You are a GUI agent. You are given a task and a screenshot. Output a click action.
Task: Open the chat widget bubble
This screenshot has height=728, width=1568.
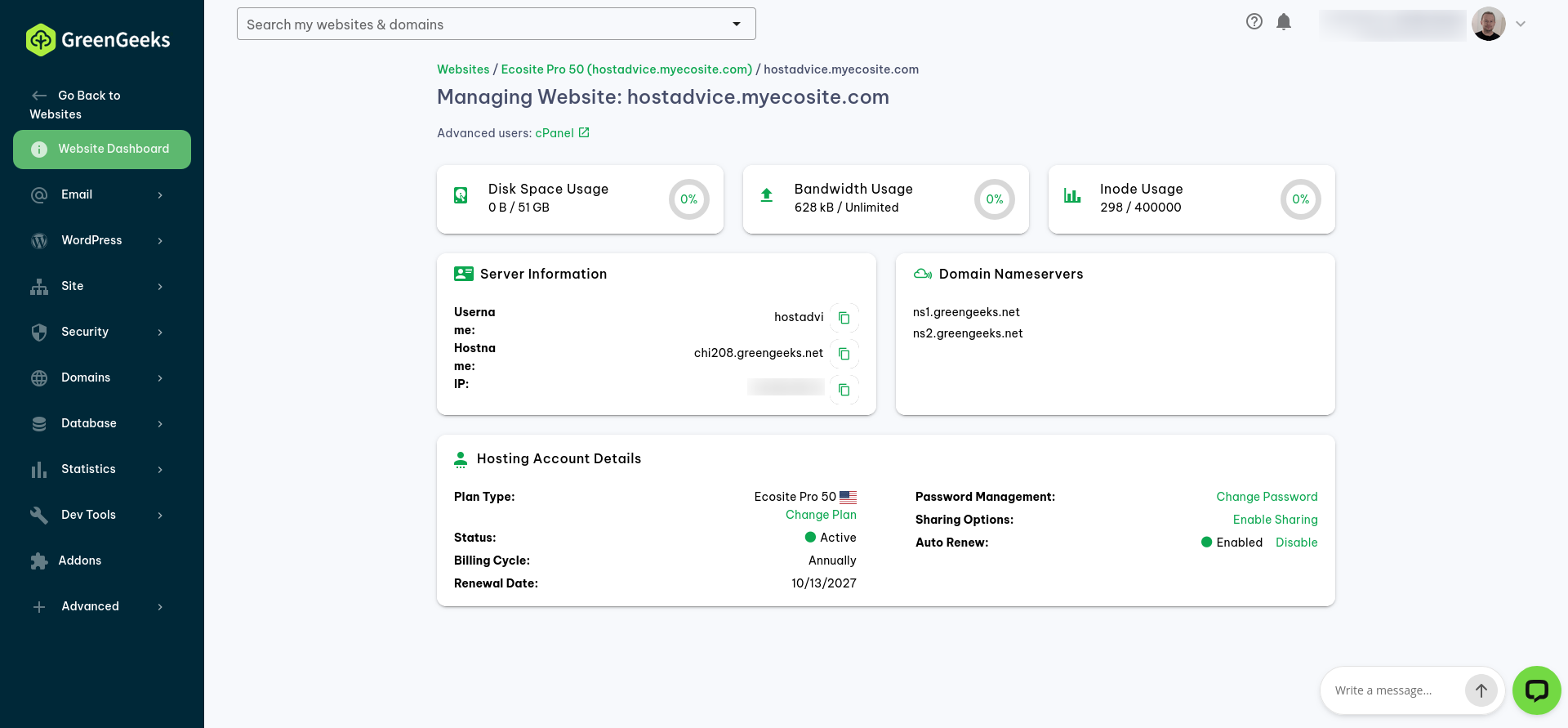(x=1537, y=690)
